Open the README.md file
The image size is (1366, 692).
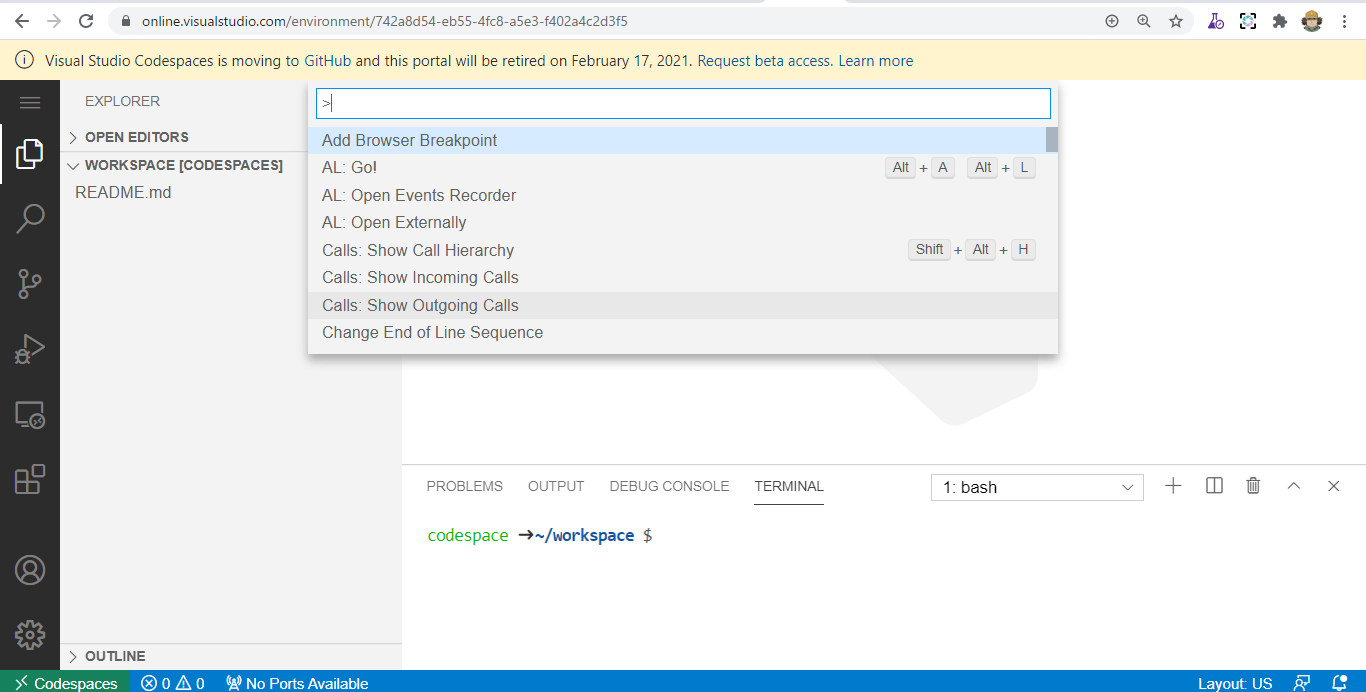[122, 192]
